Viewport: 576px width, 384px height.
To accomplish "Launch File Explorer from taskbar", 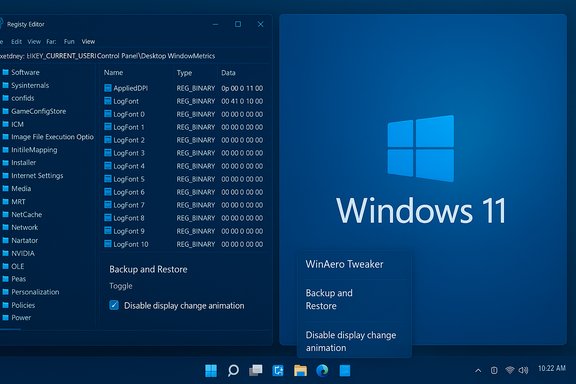I will (x=300, y=370).
